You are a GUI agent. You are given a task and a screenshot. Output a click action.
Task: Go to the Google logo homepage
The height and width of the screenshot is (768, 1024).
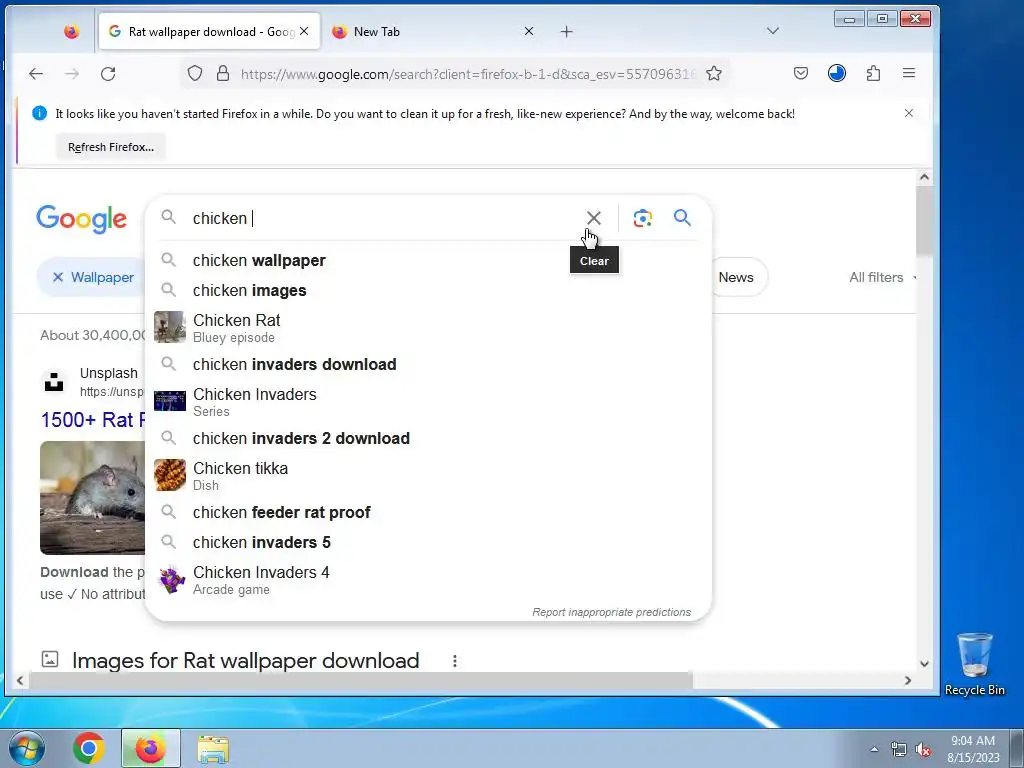coord(81,219)
